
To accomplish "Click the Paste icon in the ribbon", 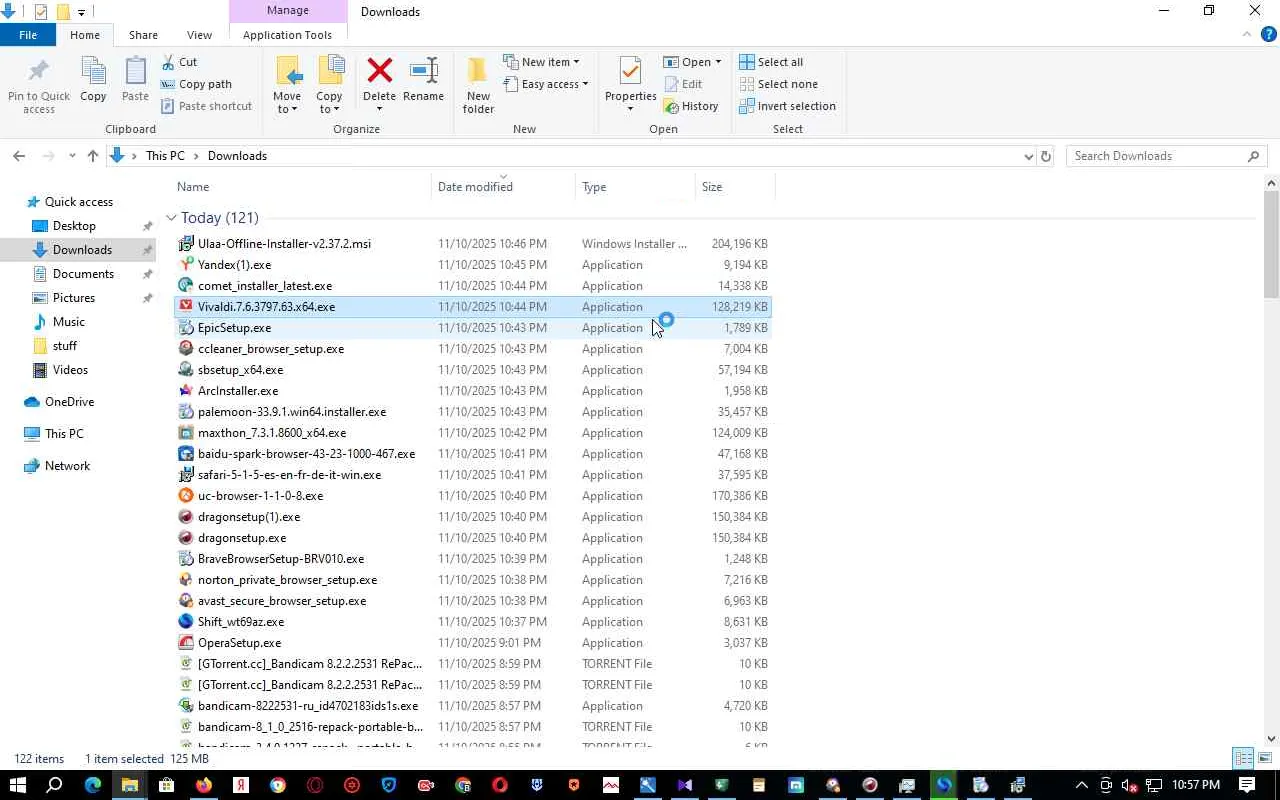I will click(135, 72).
